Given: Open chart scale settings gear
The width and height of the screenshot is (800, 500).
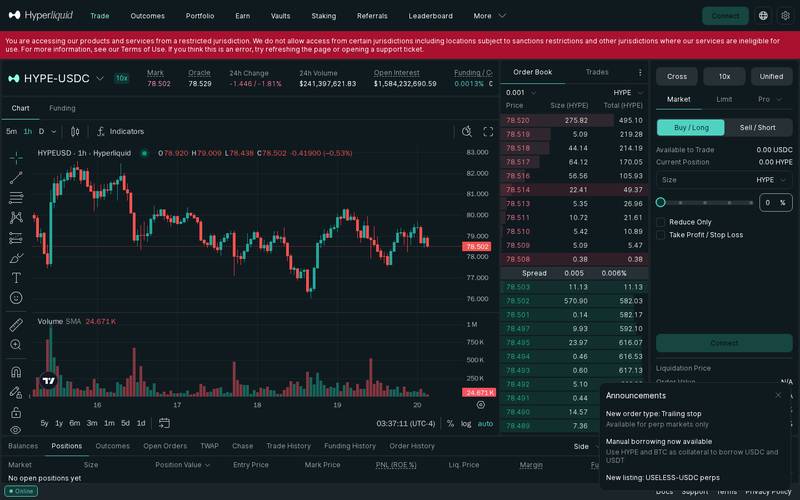Looking at the screenshot, I should point(481,405).
